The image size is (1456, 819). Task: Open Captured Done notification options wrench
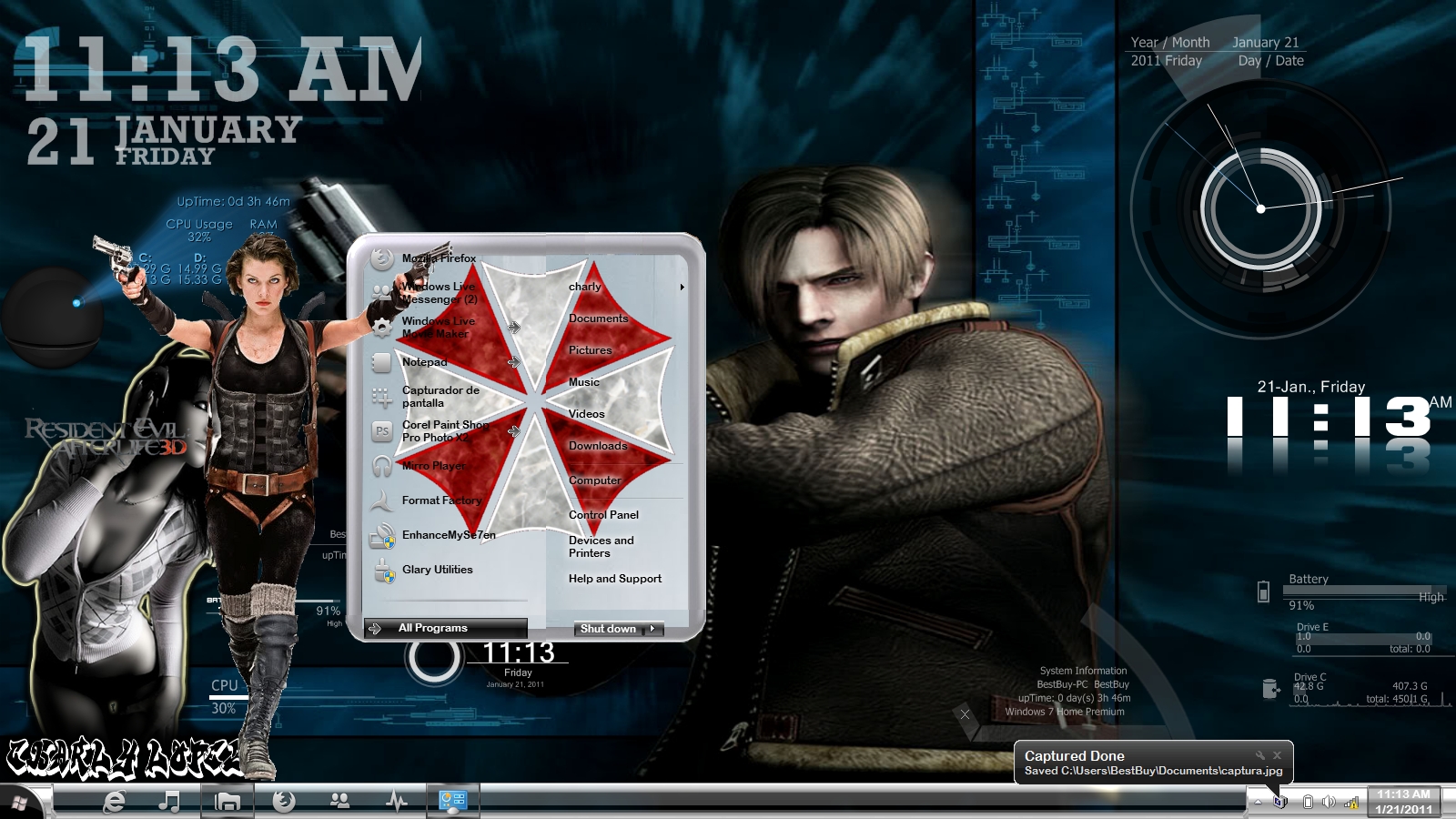coord(1260,755)
